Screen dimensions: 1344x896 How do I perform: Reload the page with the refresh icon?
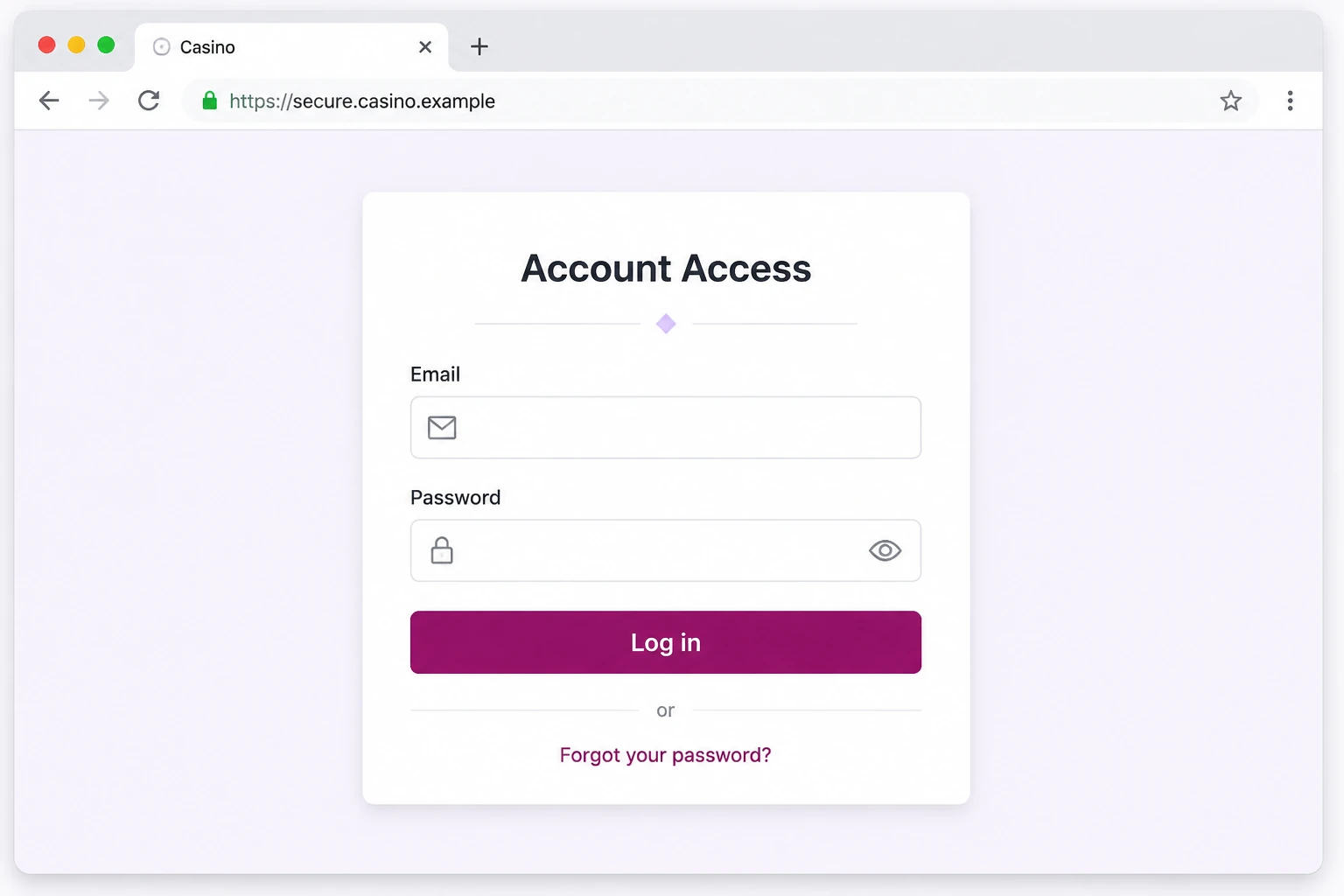[x=149, y=101]
